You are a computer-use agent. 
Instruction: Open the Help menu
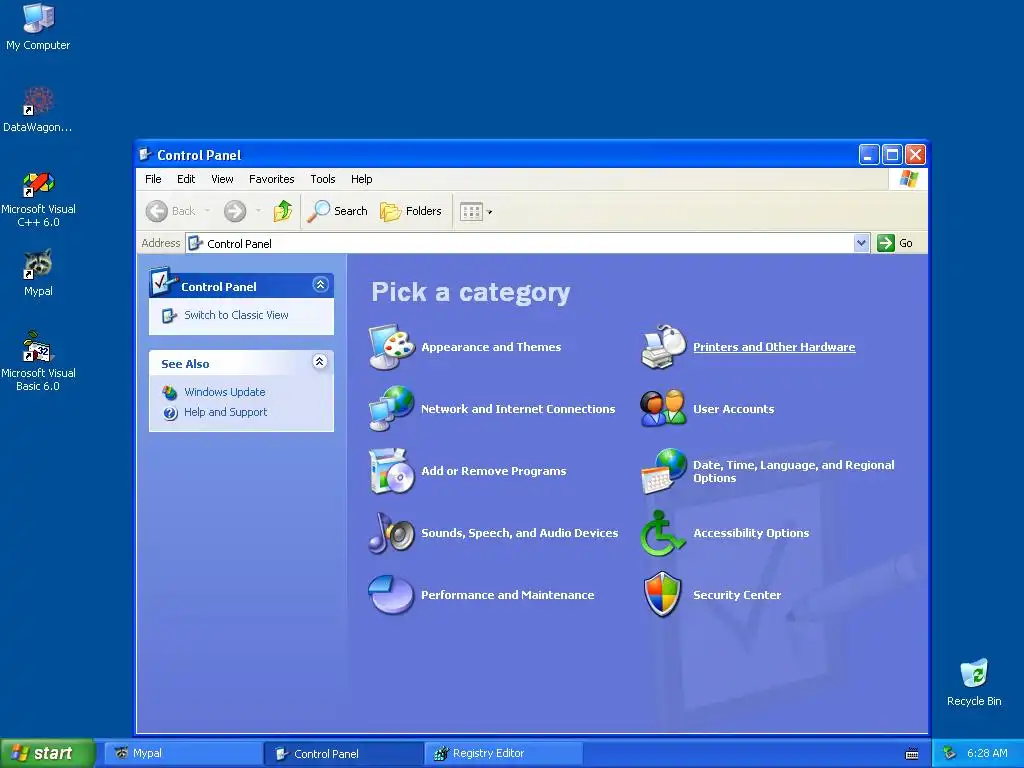pyautogui.click(x=361, y=179)
